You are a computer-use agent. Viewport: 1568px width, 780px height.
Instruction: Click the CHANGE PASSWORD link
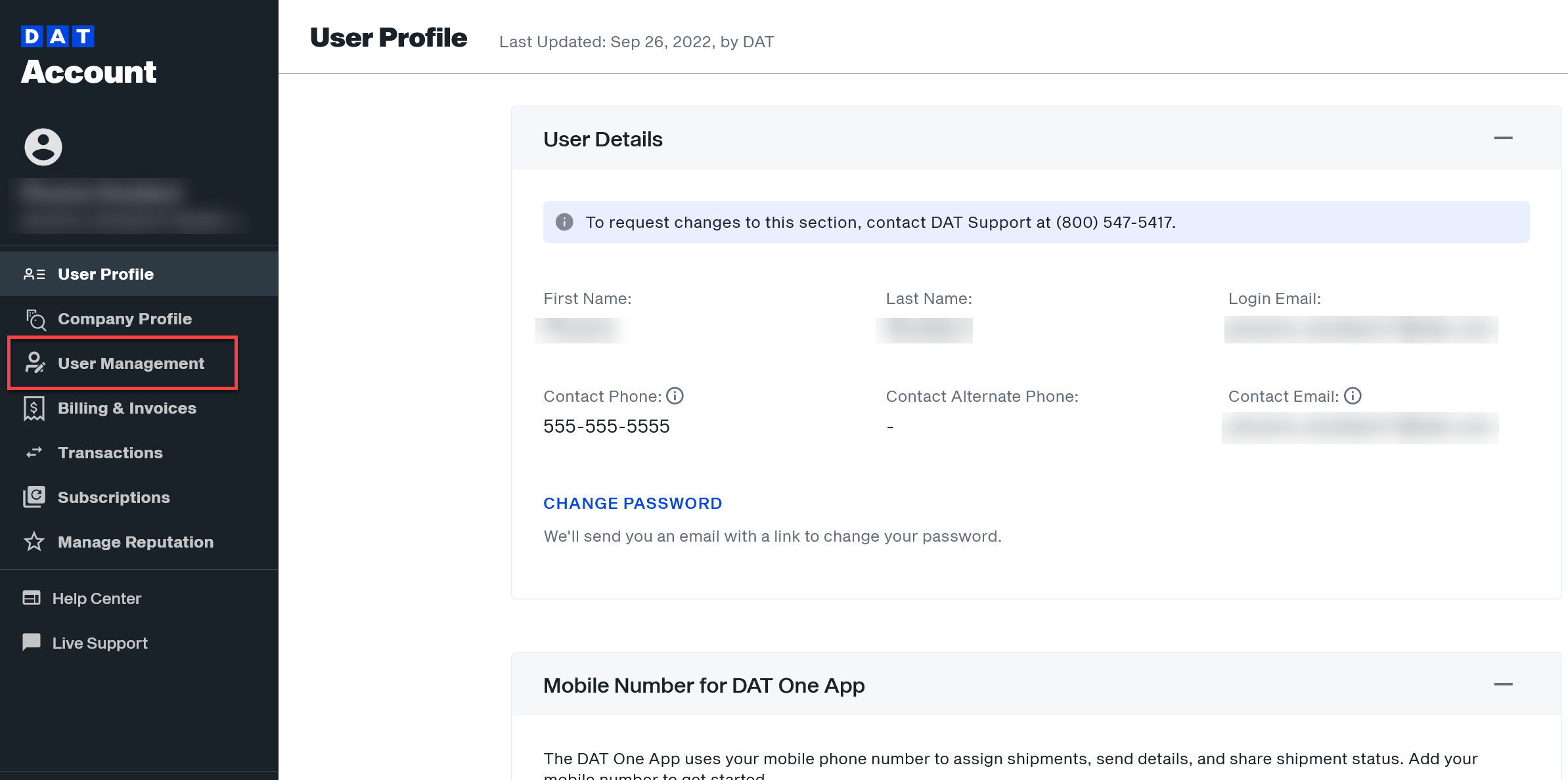(x=632, y=503)
